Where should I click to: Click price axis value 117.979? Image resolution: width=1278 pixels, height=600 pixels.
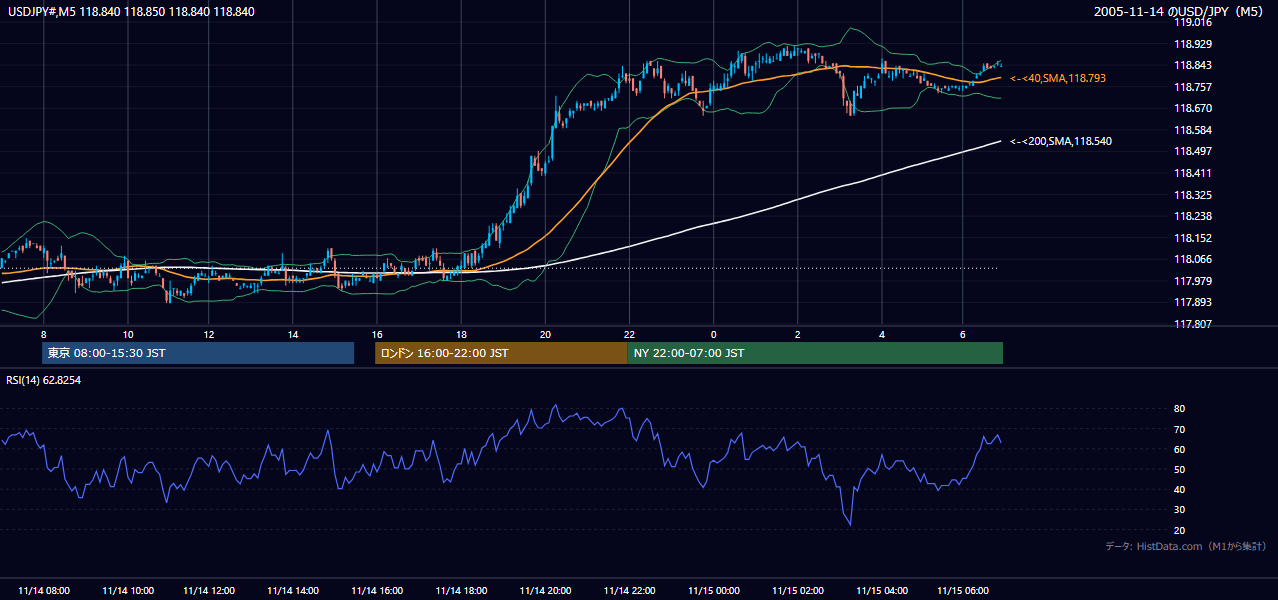[x=1193, y=281]
